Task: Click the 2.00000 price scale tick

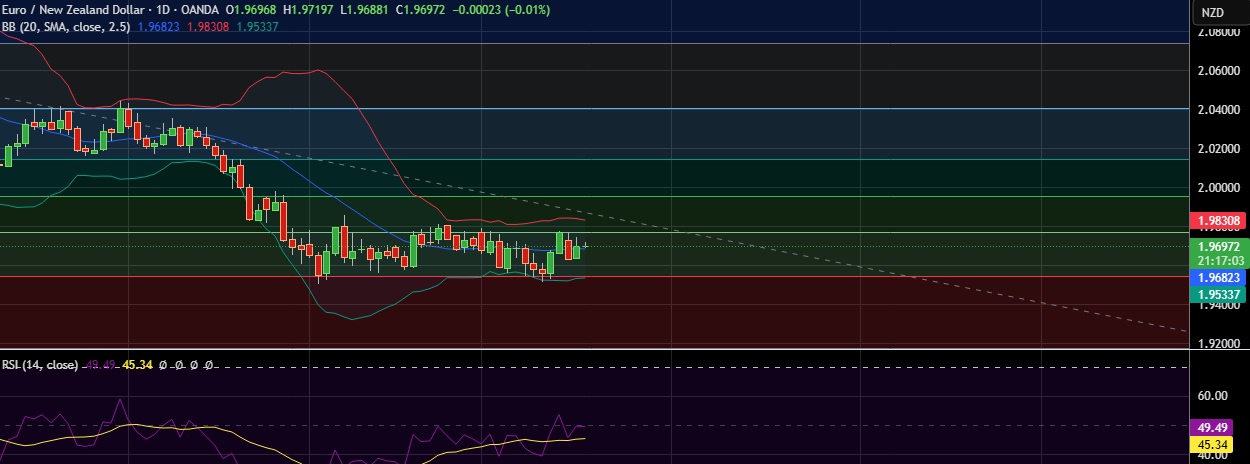Action: pyautogui.click(x=1219, y=188)
